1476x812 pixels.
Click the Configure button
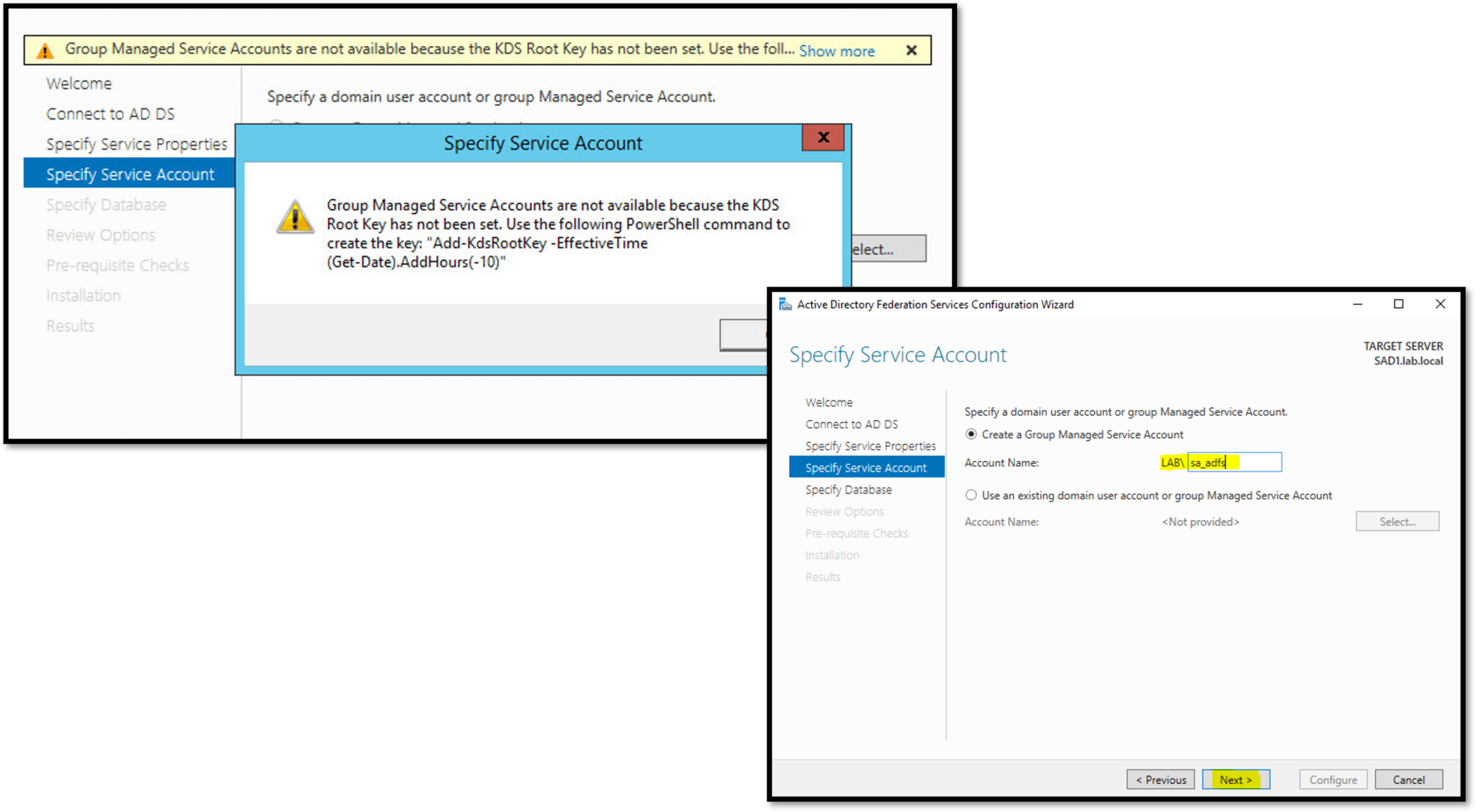point(1333,779)
